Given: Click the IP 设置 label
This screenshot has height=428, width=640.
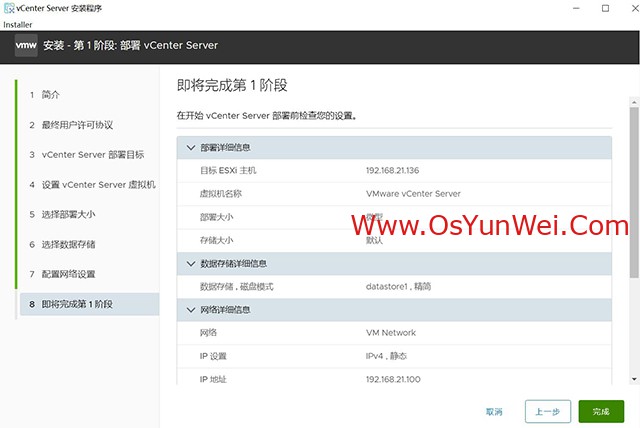Looking at the screenshot, I should point(213,356).
